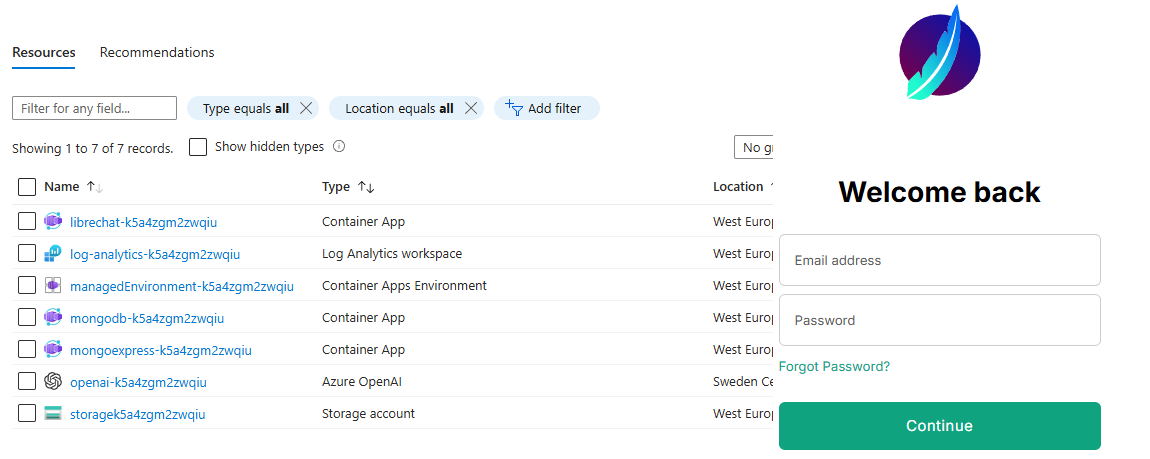Click the storage account resource icon
1150x459 pixels.
(53, 414)
